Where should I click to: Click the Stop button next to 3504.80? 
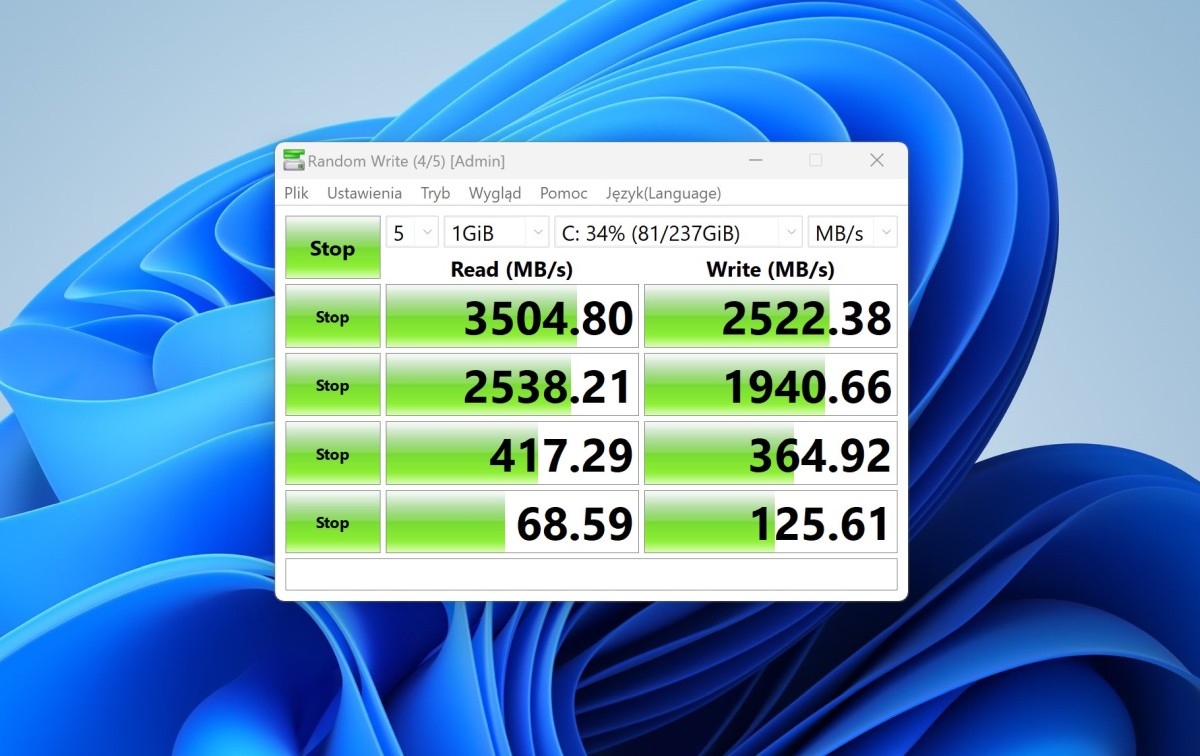coord(332,317)
